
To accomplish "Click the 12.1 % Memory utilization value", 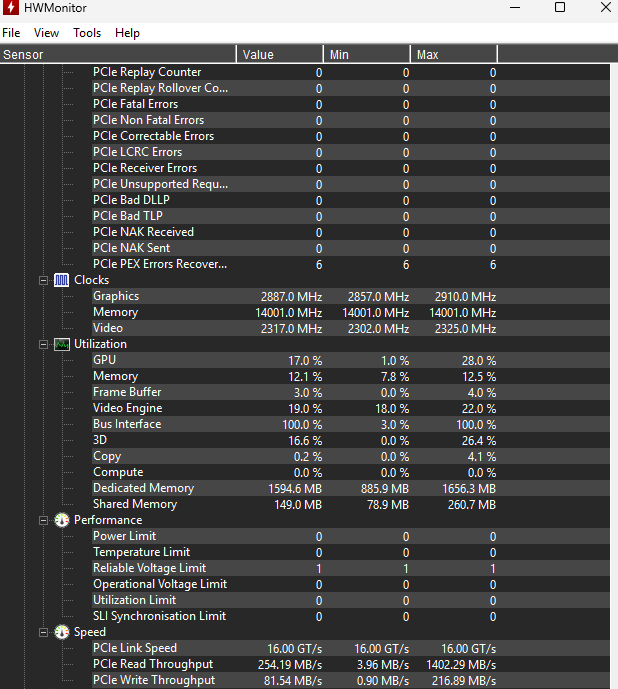I will click(305, 377).
